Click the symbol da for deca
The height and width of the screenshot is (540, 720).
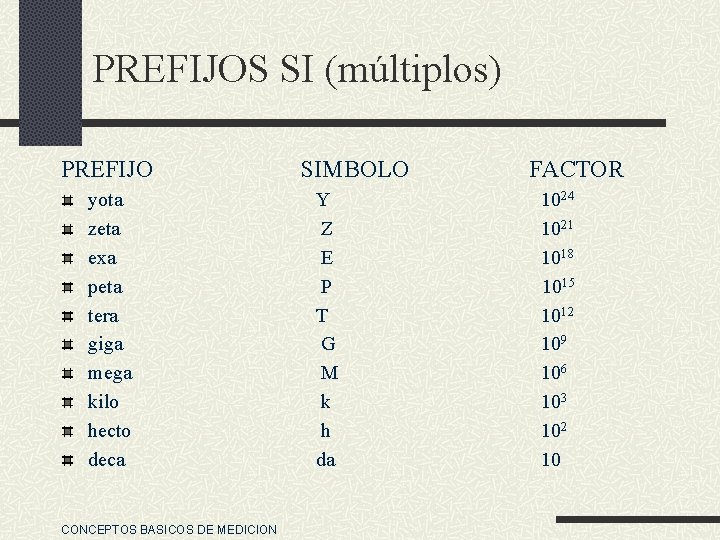pos(326,460)
